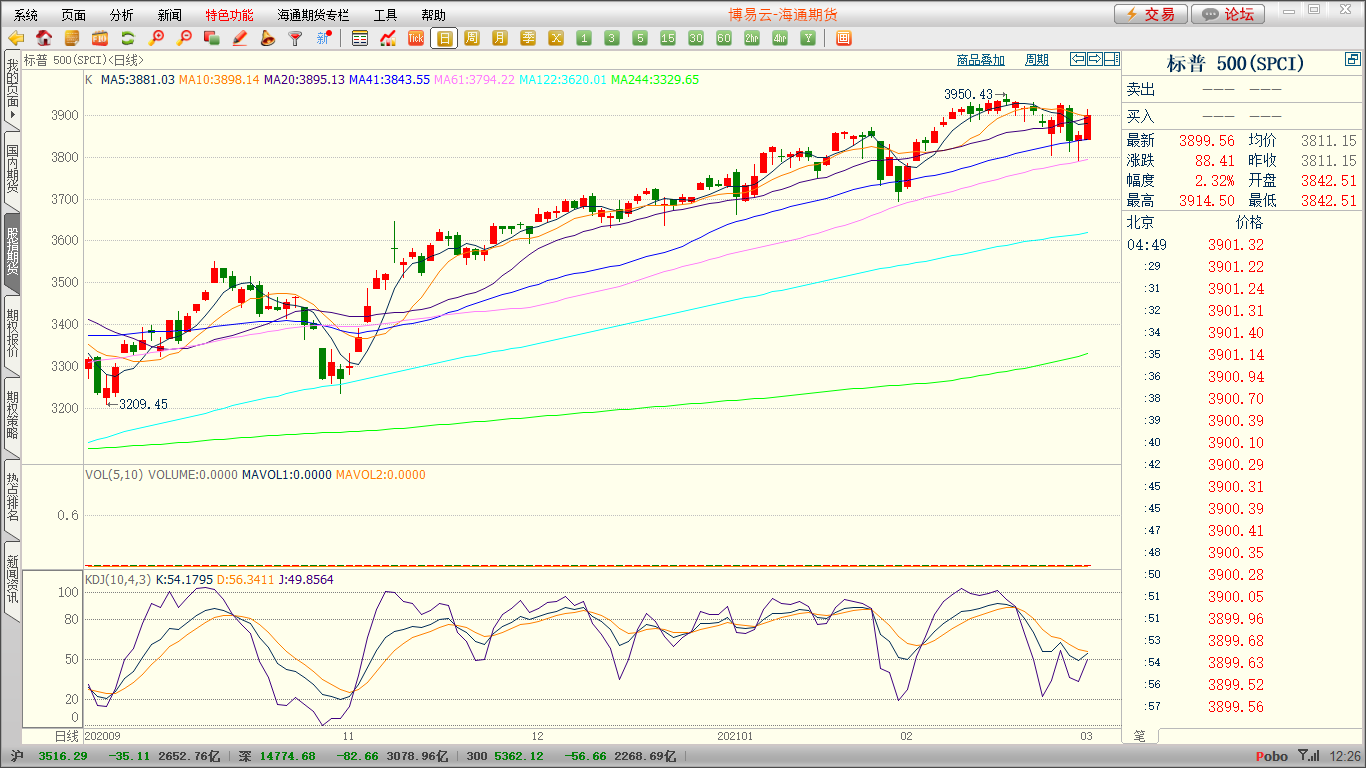Screen dimensions: 1366x768
Task: Open the 工具 menu
Action: pos(385,15)
